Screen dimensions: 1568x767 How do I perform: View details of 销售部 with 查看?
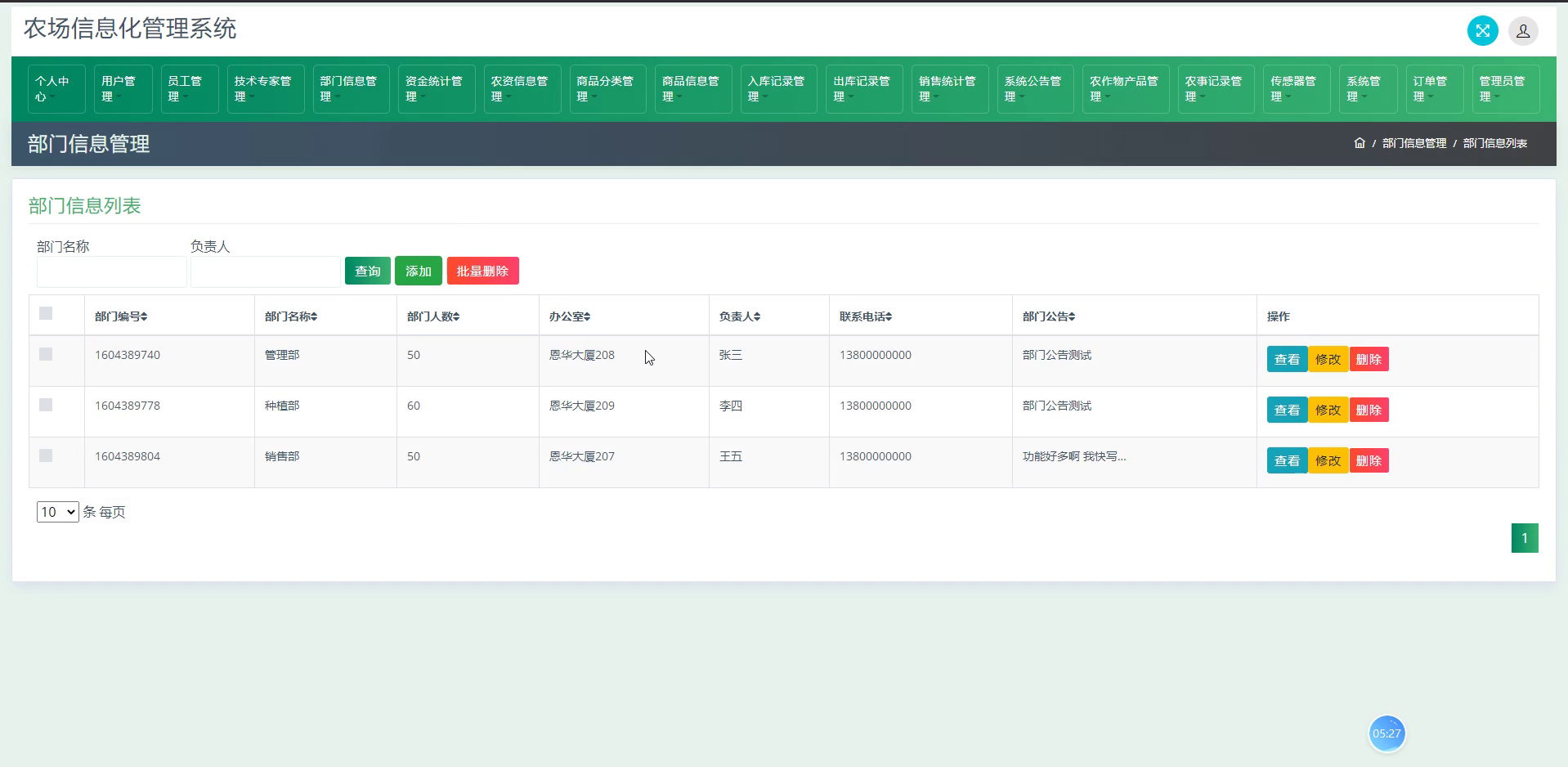click(1287, 460)
